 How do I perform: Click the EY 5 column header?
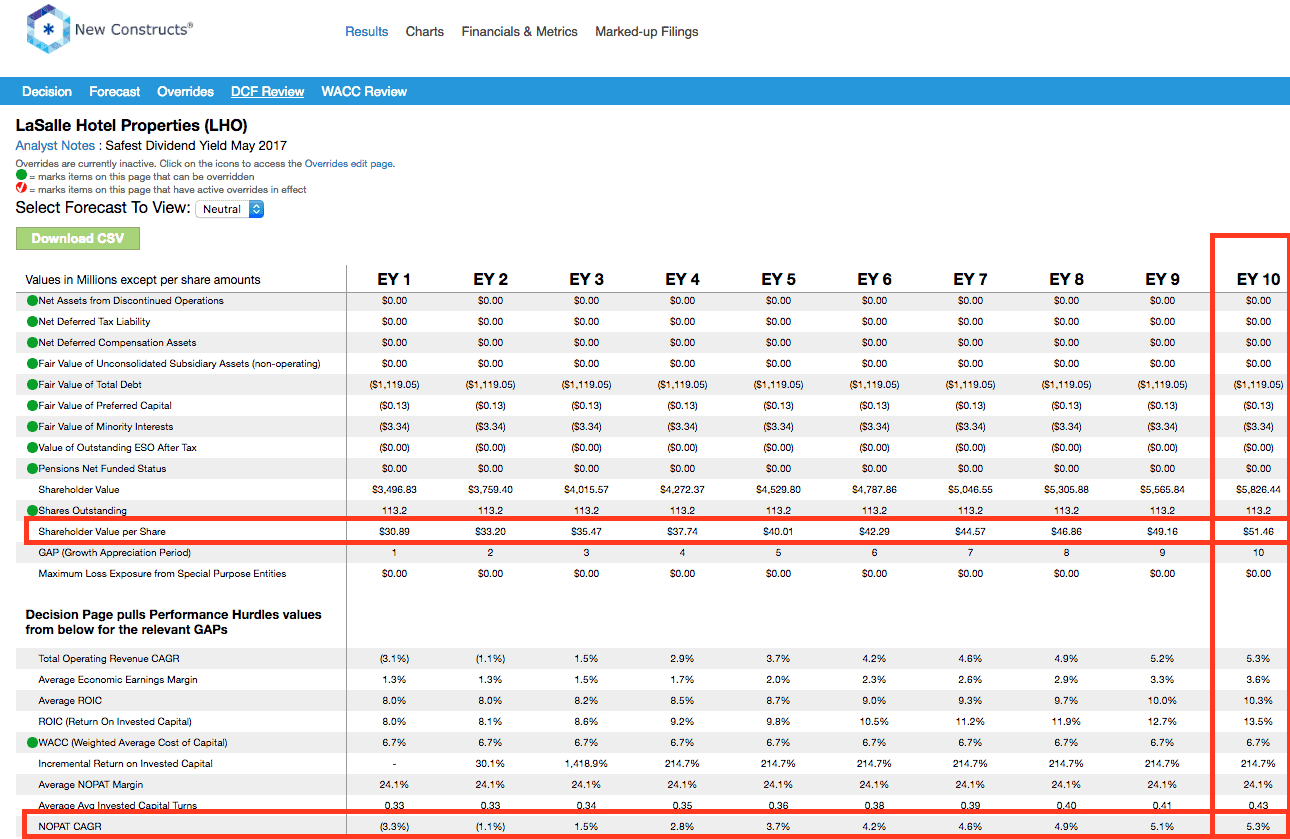pos(778,279)
